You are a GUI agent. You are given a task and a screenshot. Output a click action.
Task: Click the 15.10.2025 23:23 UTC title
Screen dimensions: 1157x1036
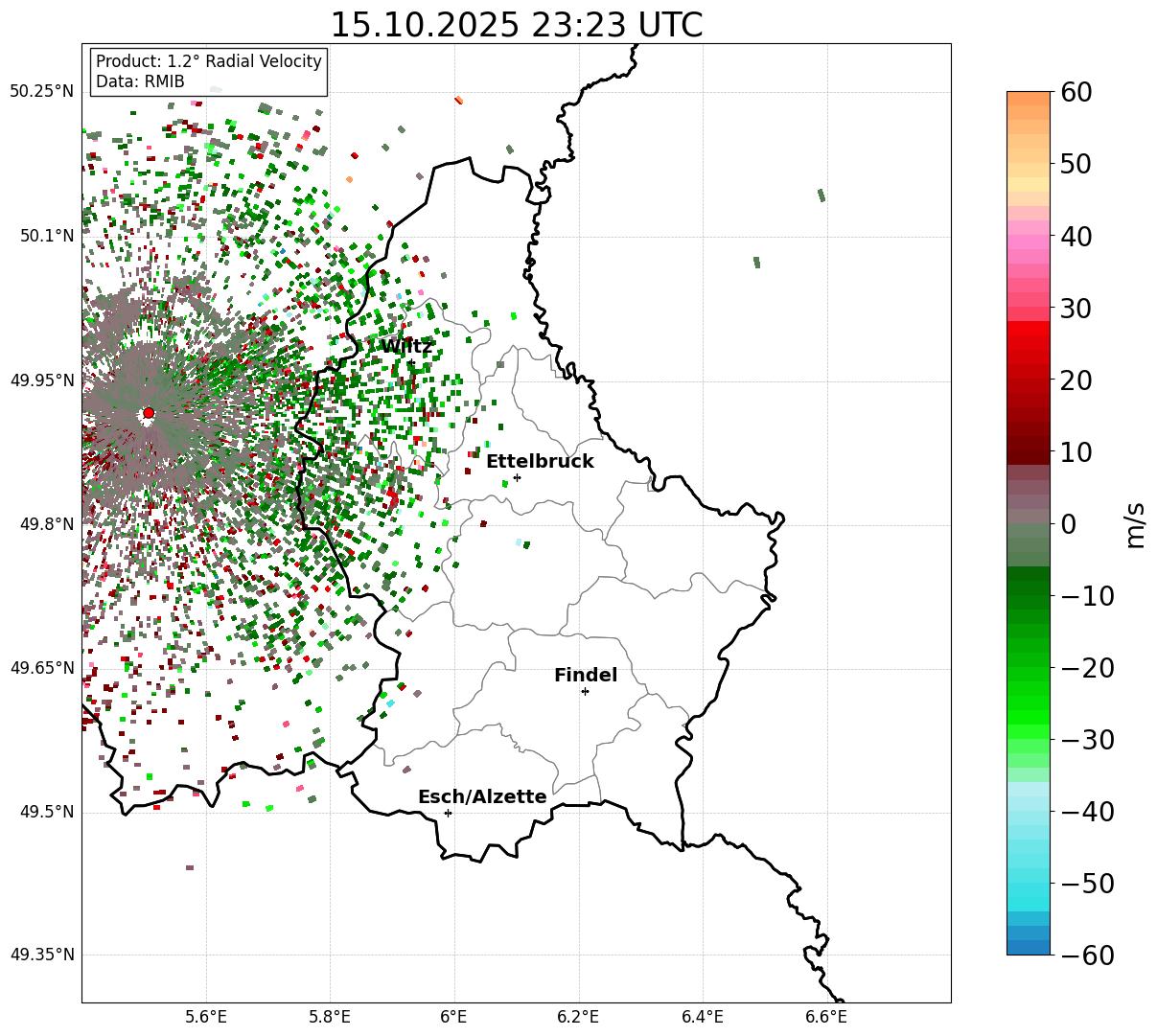516,25
